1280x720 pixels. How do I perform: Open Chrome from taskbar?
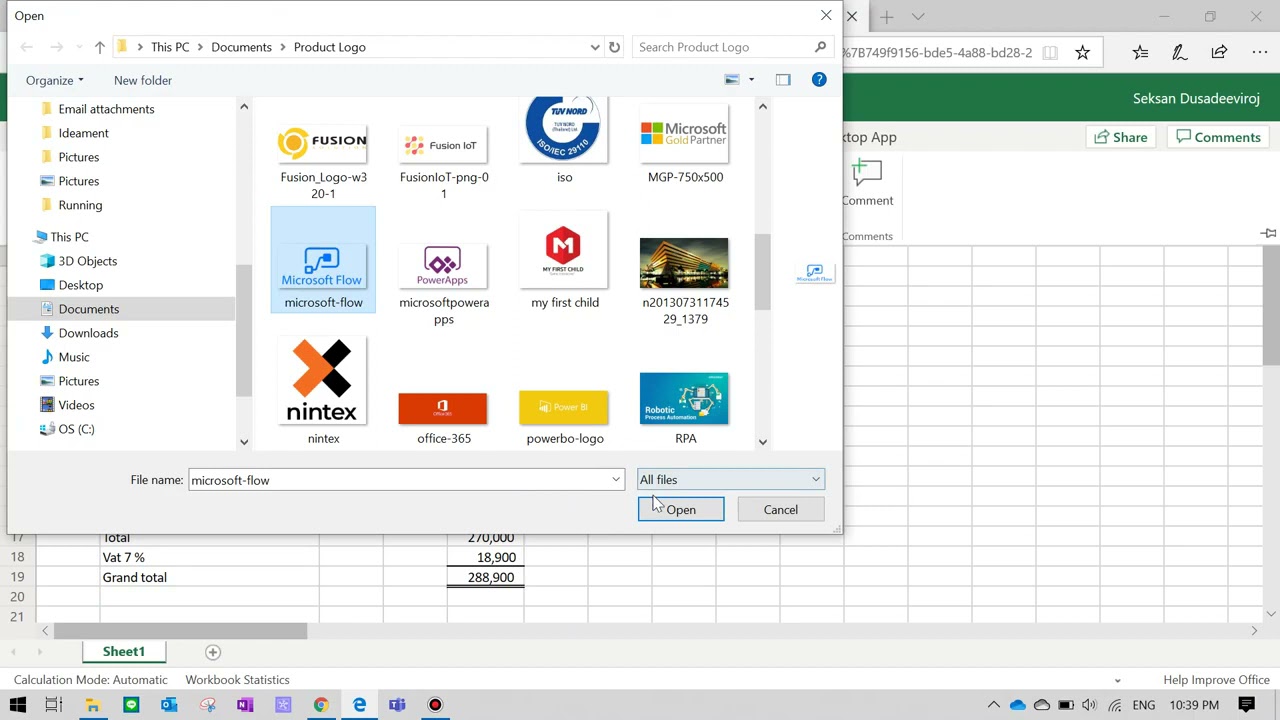321,705
